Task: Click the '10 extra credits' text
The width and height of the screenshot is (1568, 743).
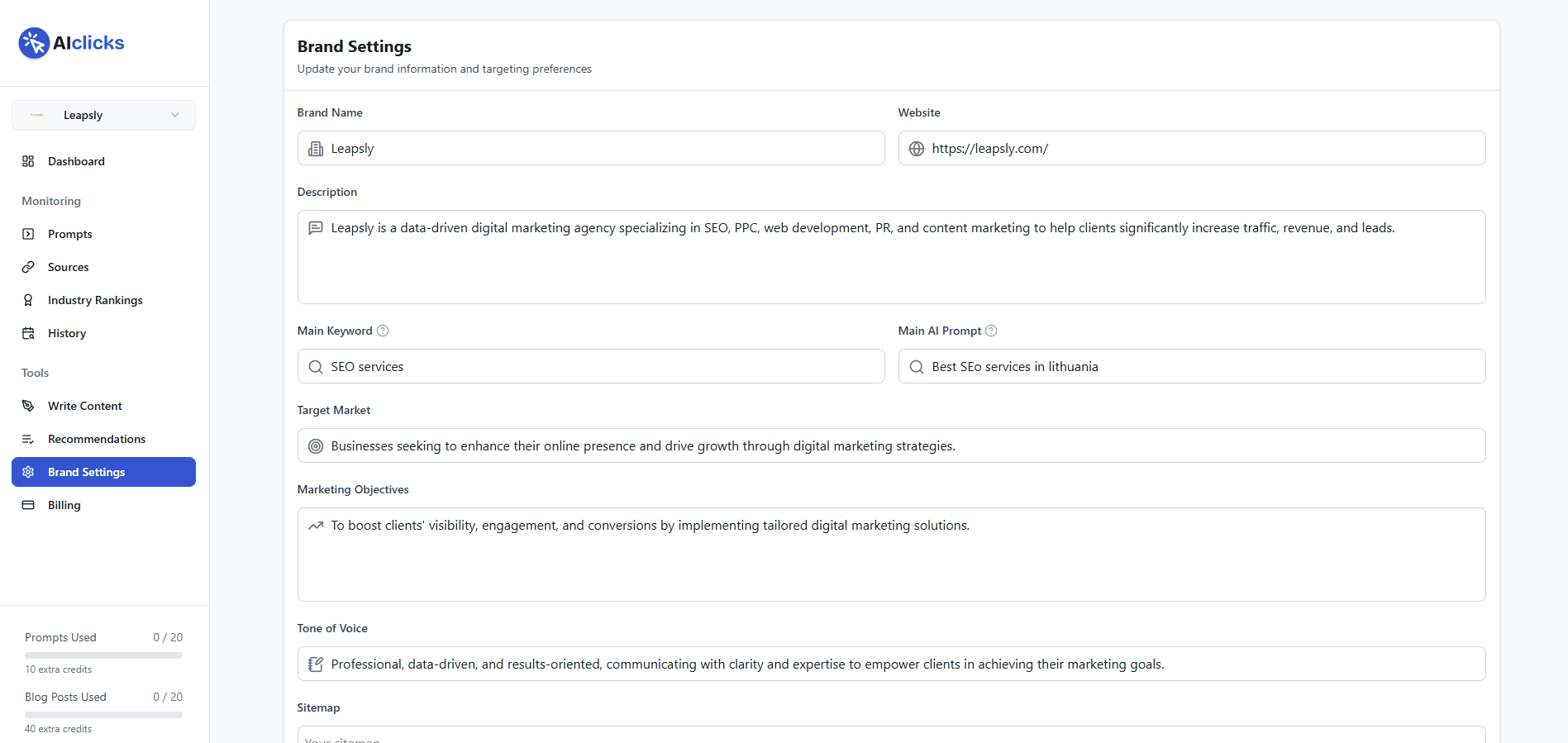Action: [x=58, y=669]
